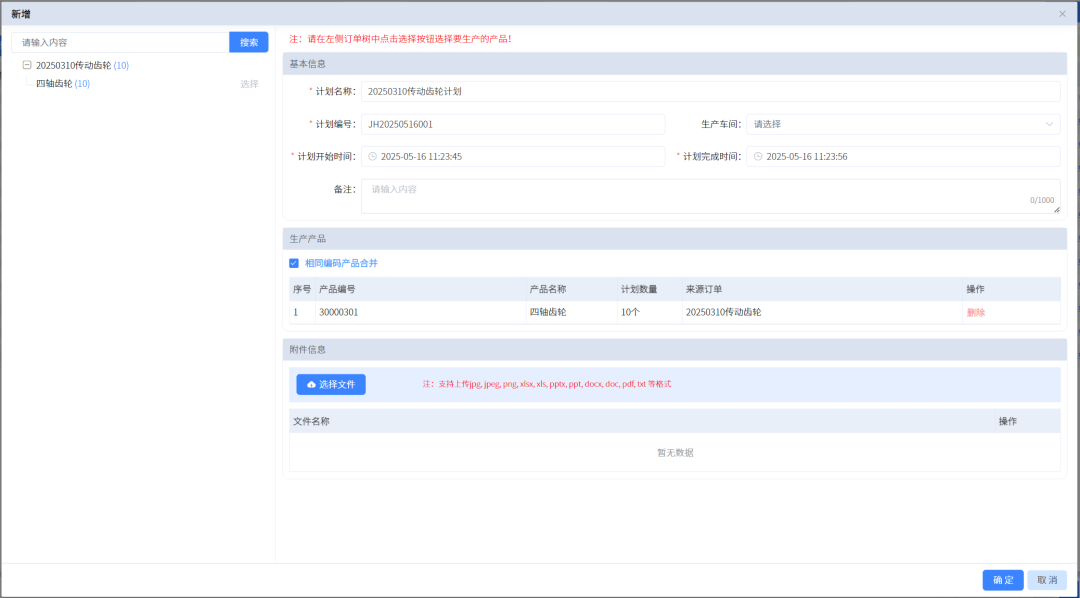1080x598 pixels.
Task: Click the 文件名称 column header
Action: click(x=642, y=421)
